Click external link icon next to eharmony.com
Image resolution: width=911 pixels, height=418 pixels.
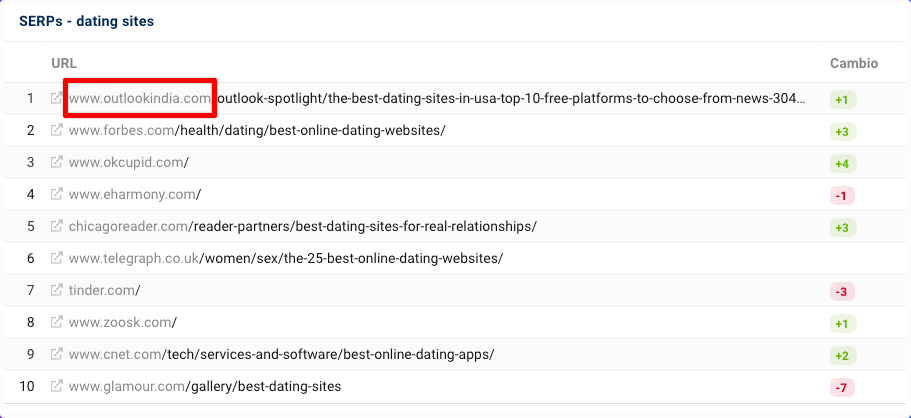pyautogui.click(x=57, y=194)
